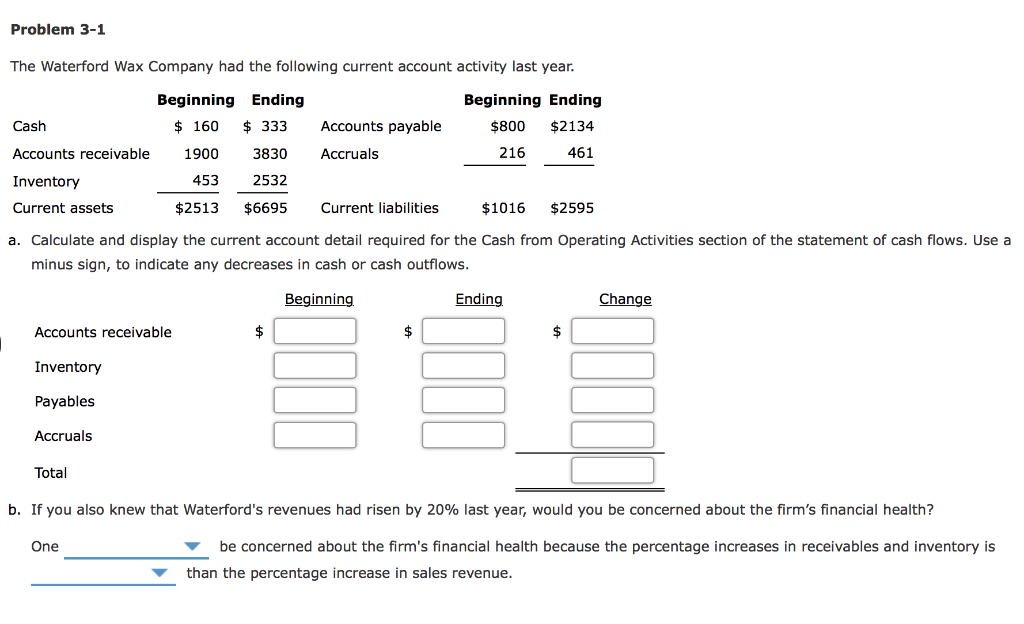Select the Change input for Inventory

click(x=612, y=365)
